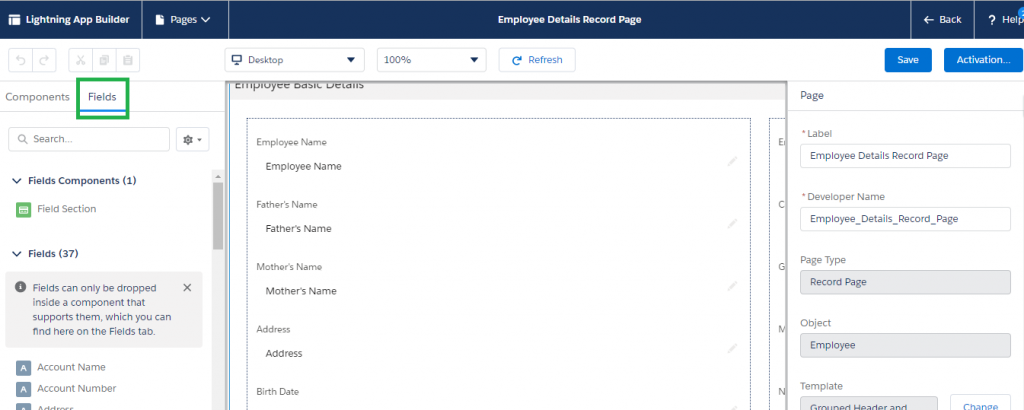Viewport: 1024px width, 410px height.
Task: Select the Fields tab
Action: tap(103, 97)
